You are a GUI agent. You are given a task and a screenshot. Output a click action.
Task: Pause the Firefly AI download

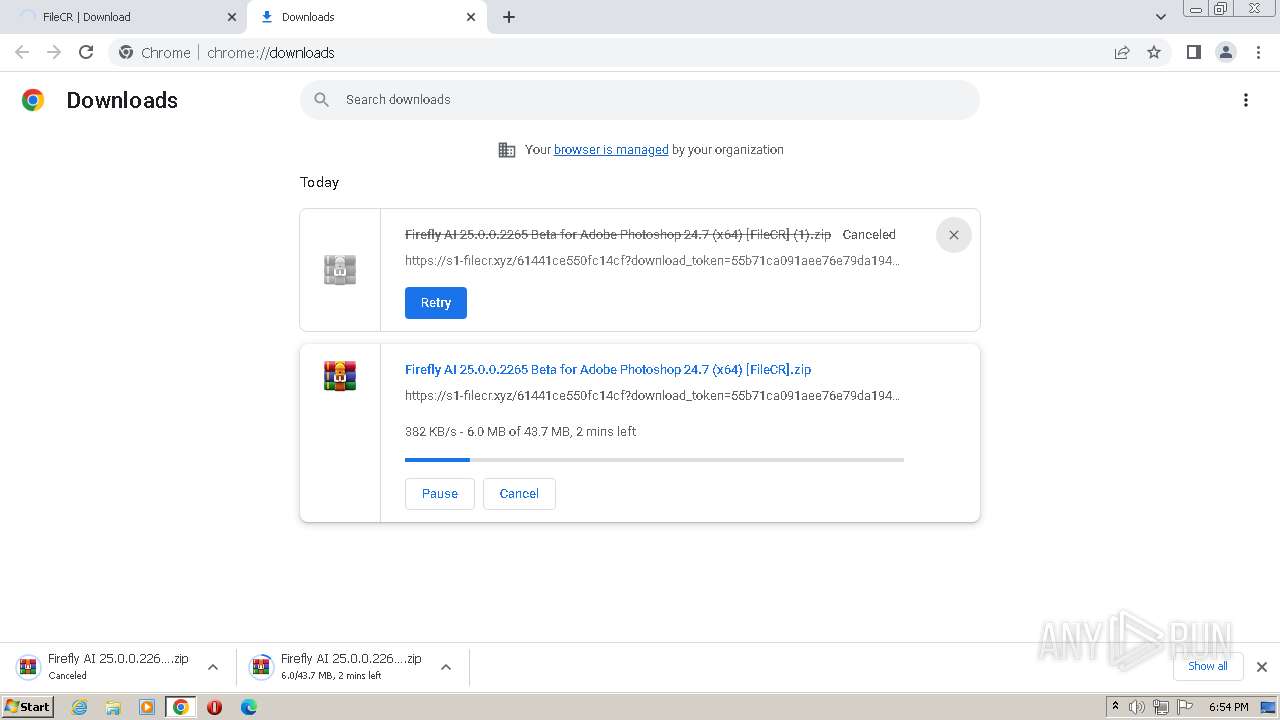click(x=440, y=494)
